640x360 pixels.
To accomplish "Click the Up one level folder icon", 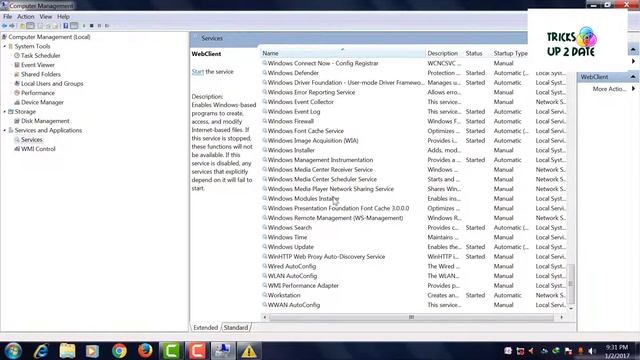I will click(22, 26).
